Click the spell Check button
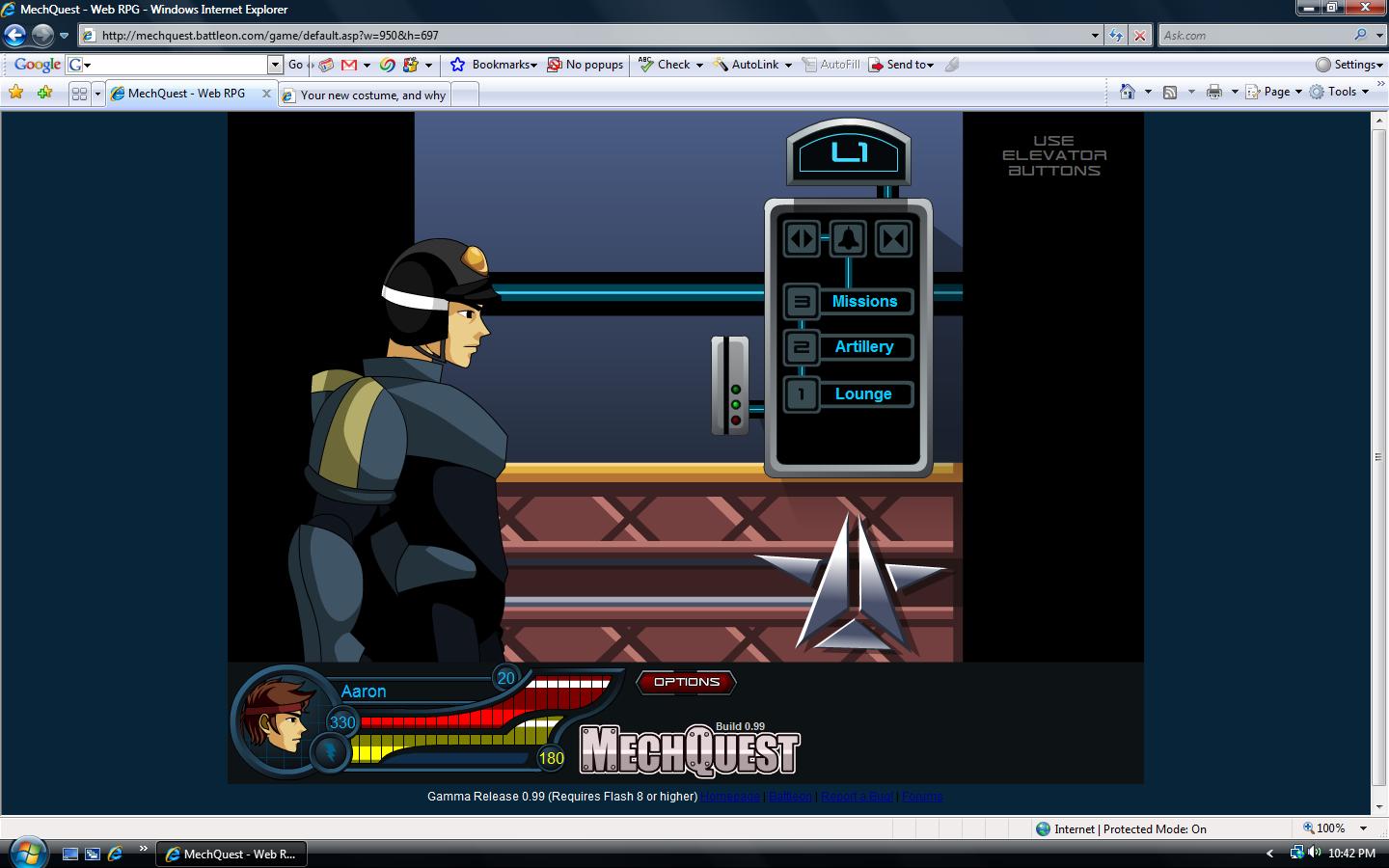Viewport: 1389px width, 868px height. click(x=665, y=65)
